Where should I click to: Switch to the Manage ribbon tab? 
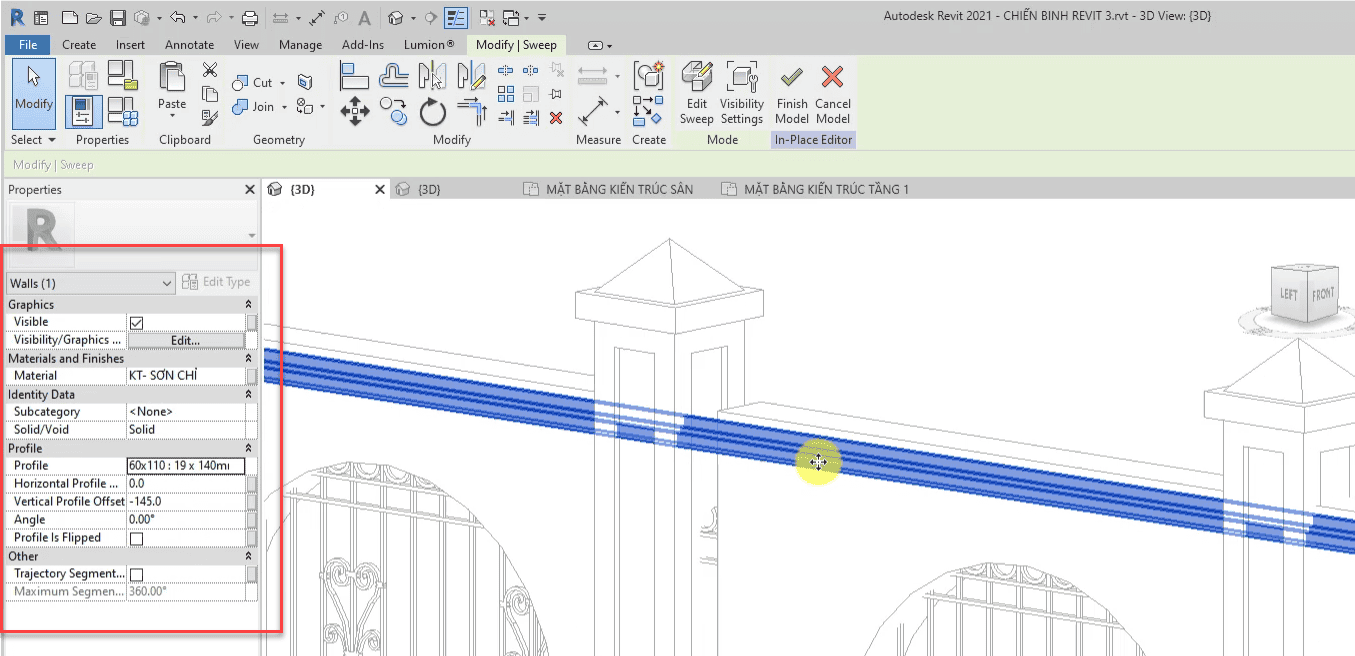click(301, 45)
